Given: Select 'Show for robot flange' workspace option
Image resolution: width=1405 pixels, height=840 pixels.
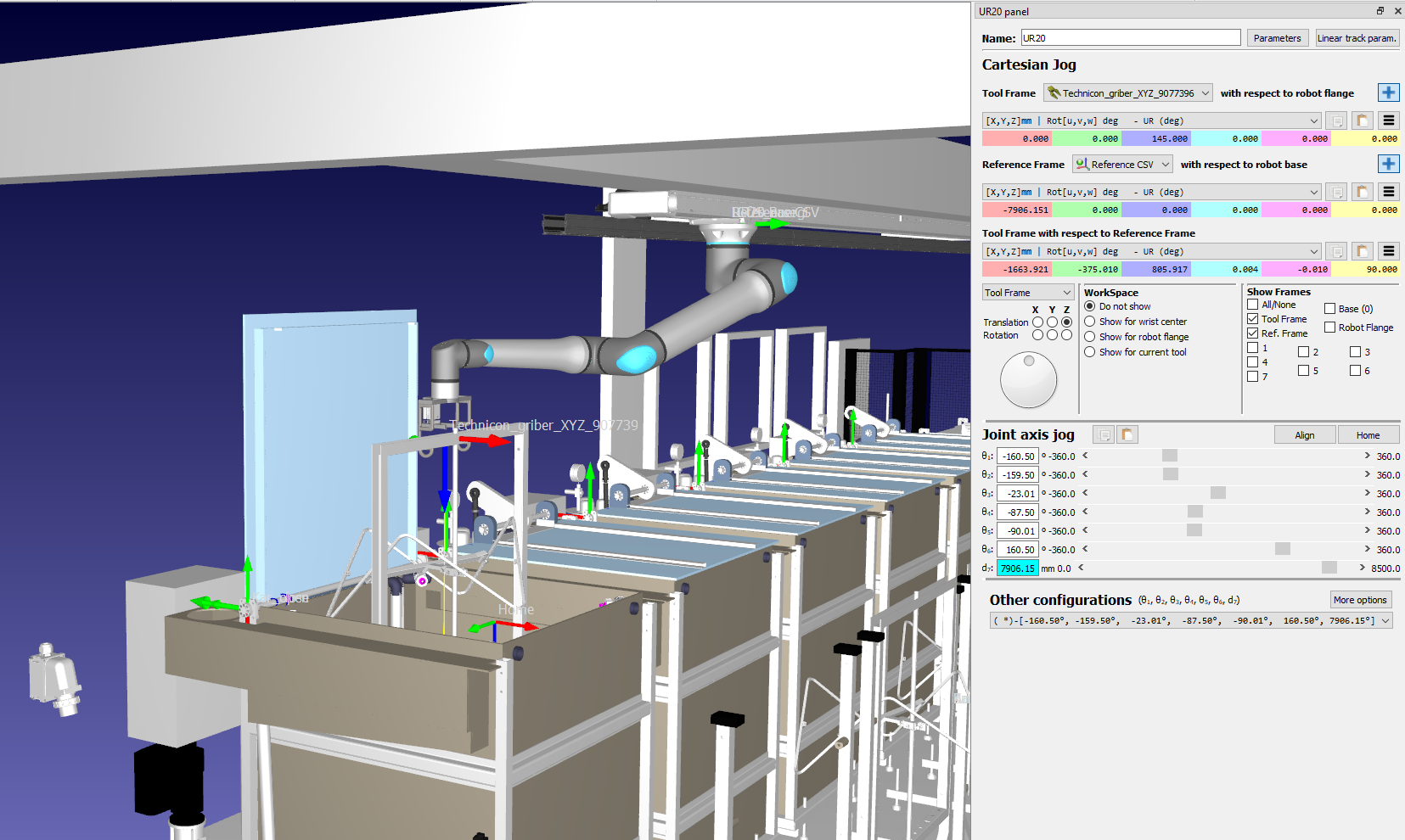Looking at the screenshot, I should (x=1090, y=337).
